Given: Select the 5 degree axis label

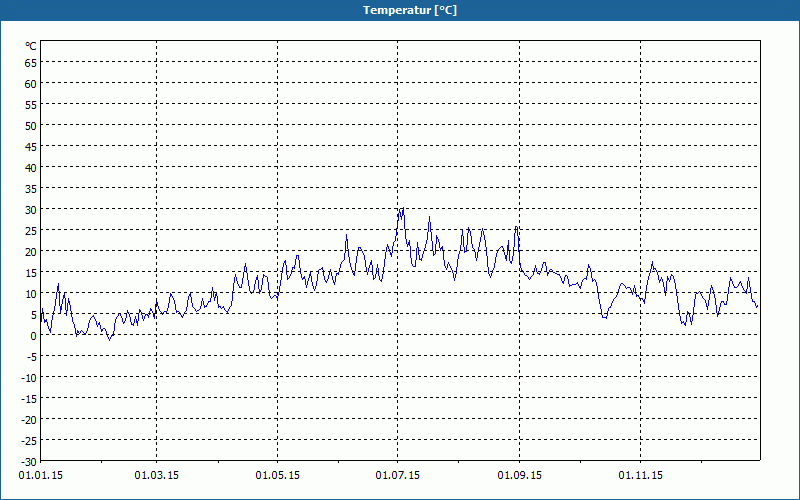Looking at the screenshot, I should point(34,315).
